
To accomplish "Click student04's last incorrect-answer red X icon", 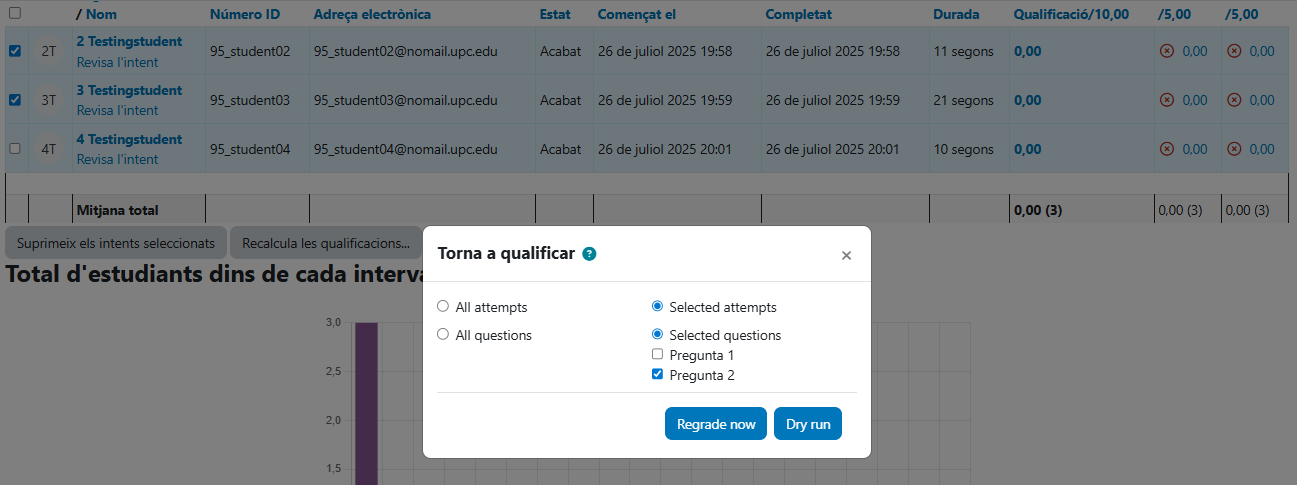I will (x=1234, y=149).
